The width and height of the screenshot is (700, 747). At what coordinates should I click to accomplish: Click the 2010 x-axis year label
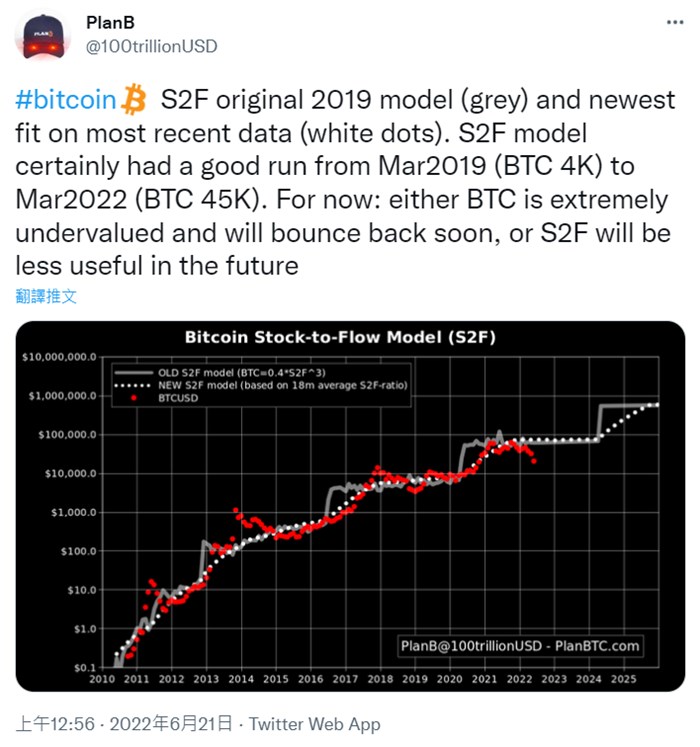(101, 679)
